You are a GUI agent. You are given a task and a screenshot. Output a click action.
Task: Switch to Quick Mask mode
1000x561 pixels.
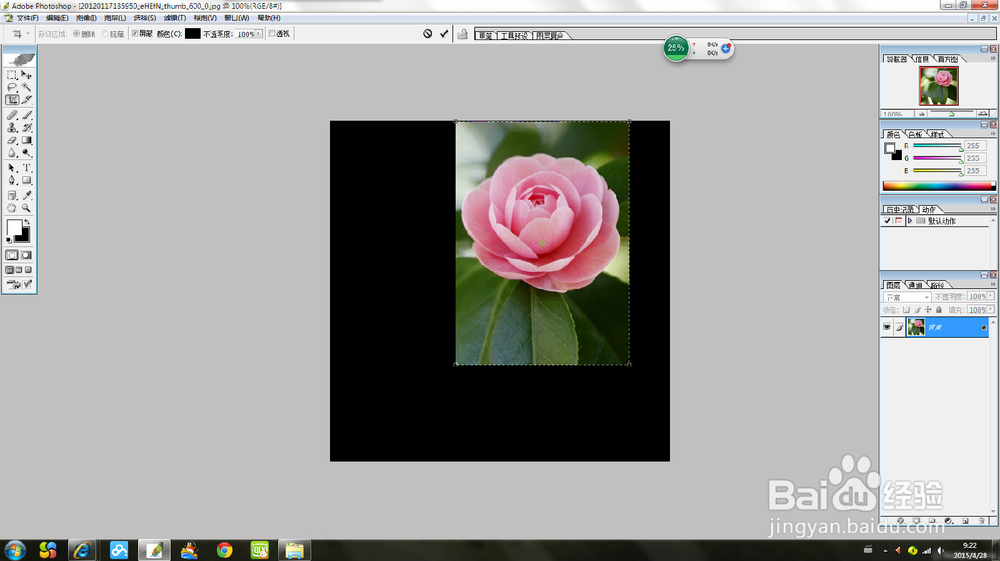(27, 255)
